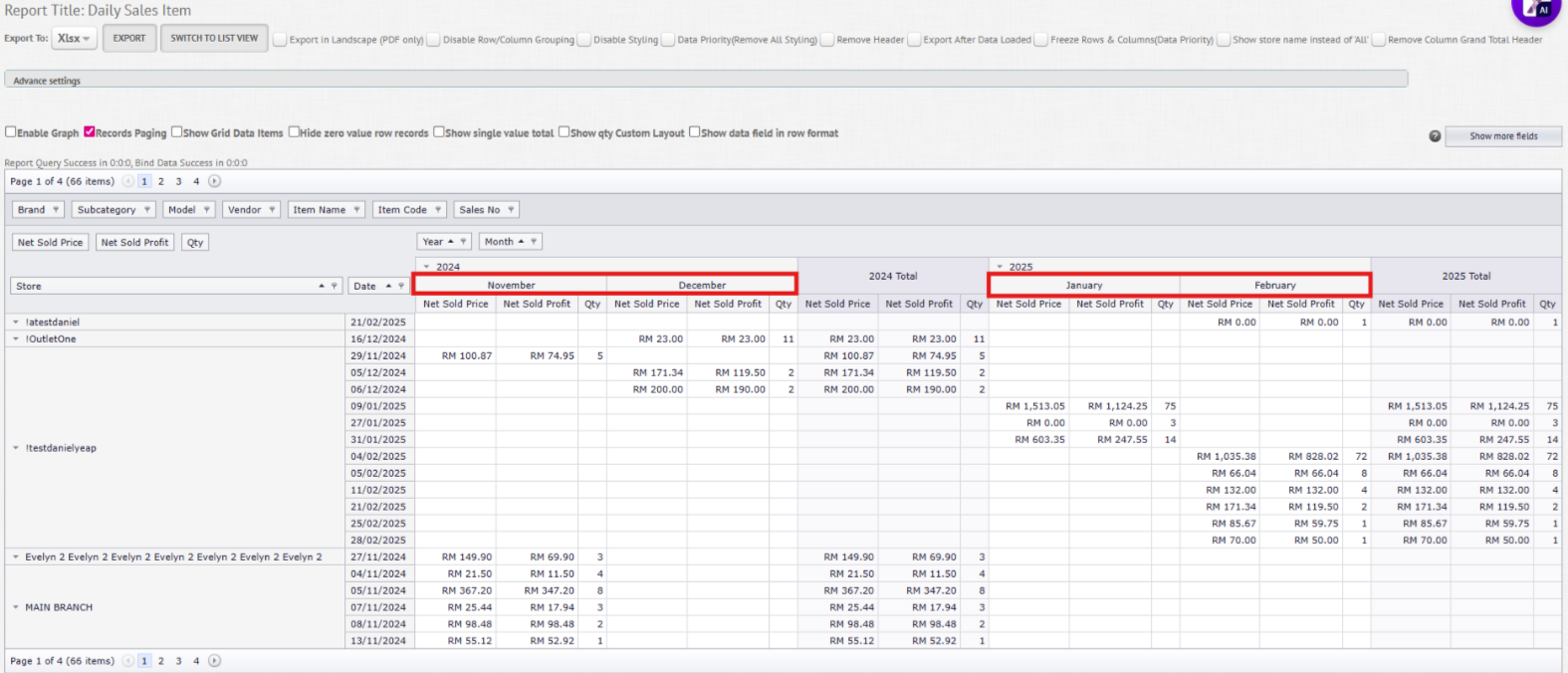This screenshot has height=673, width=1568.
Task: Enable the Enable Graph checkbox
Action: pos(11,132)
